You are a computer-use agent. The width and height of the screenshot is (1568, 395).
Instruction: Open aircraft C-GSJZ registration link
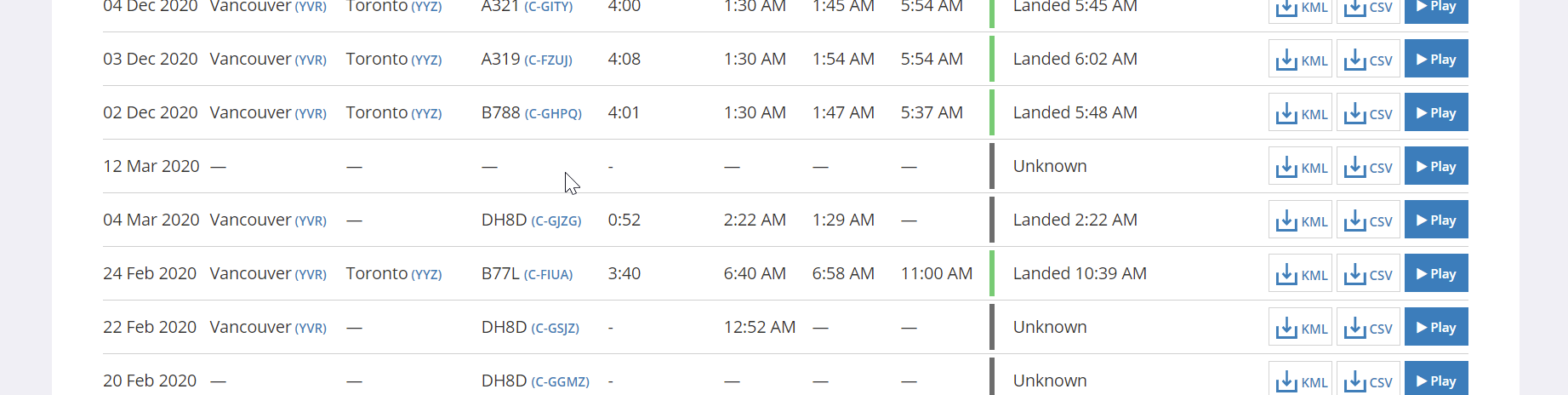pos(555,329)
